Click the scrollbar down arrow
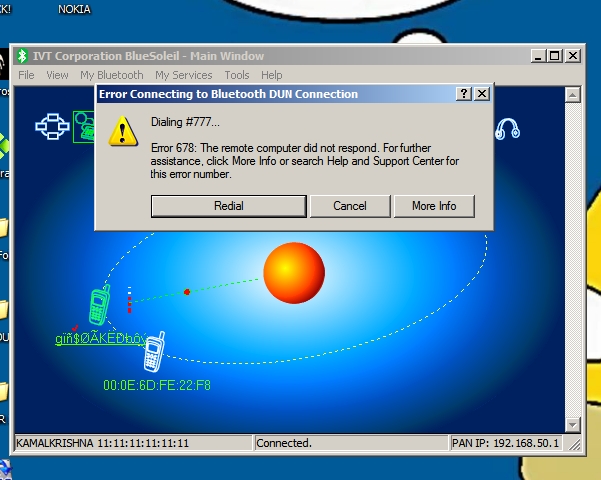This screenshot has width=601, height=480. tap(572, 424)
